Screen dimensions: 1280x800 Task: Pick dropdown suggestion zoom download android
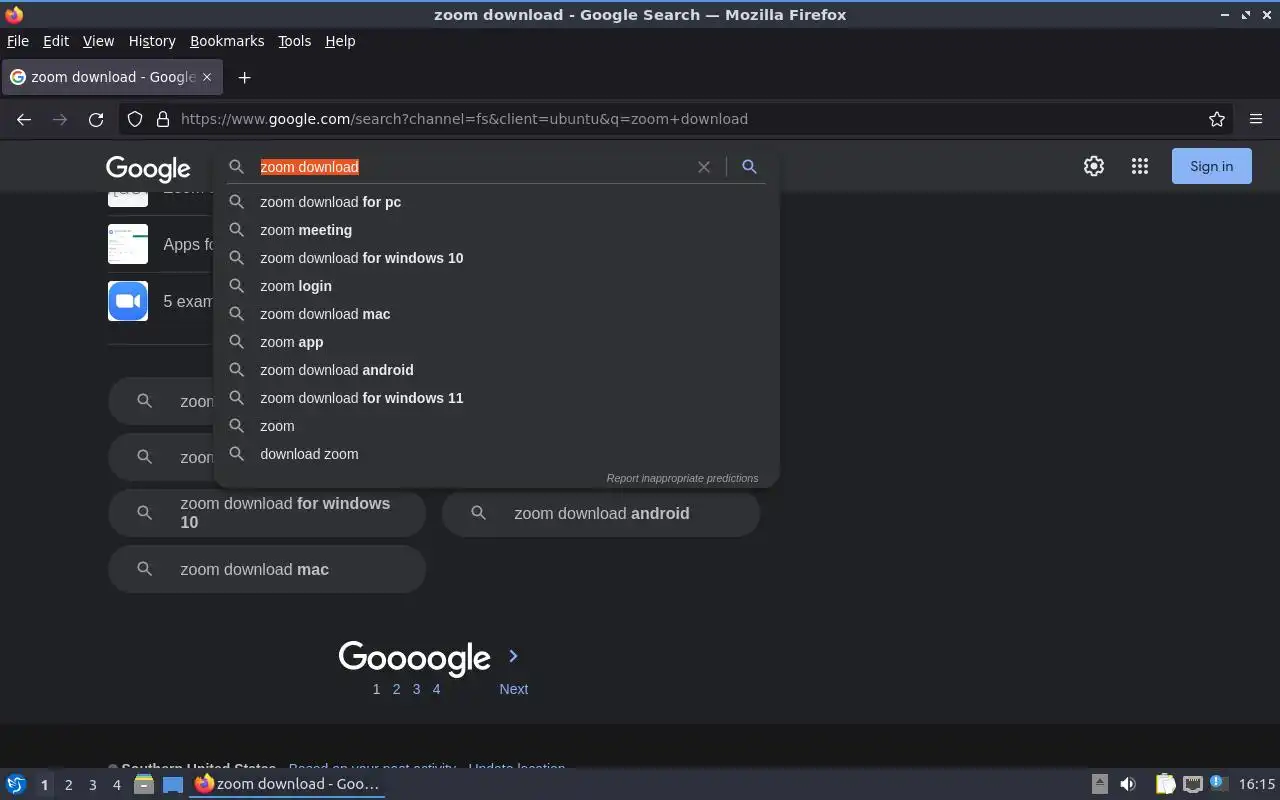pyautogui.click(x=496, y=370)
